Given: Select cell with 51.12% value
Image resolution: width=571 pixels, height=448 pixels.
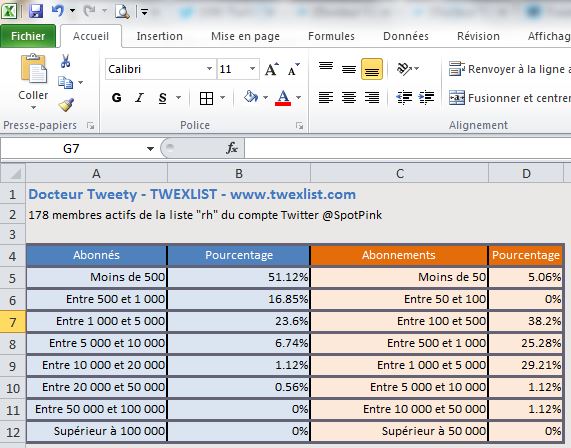Looking at the screenshot, I should point(239,278).
